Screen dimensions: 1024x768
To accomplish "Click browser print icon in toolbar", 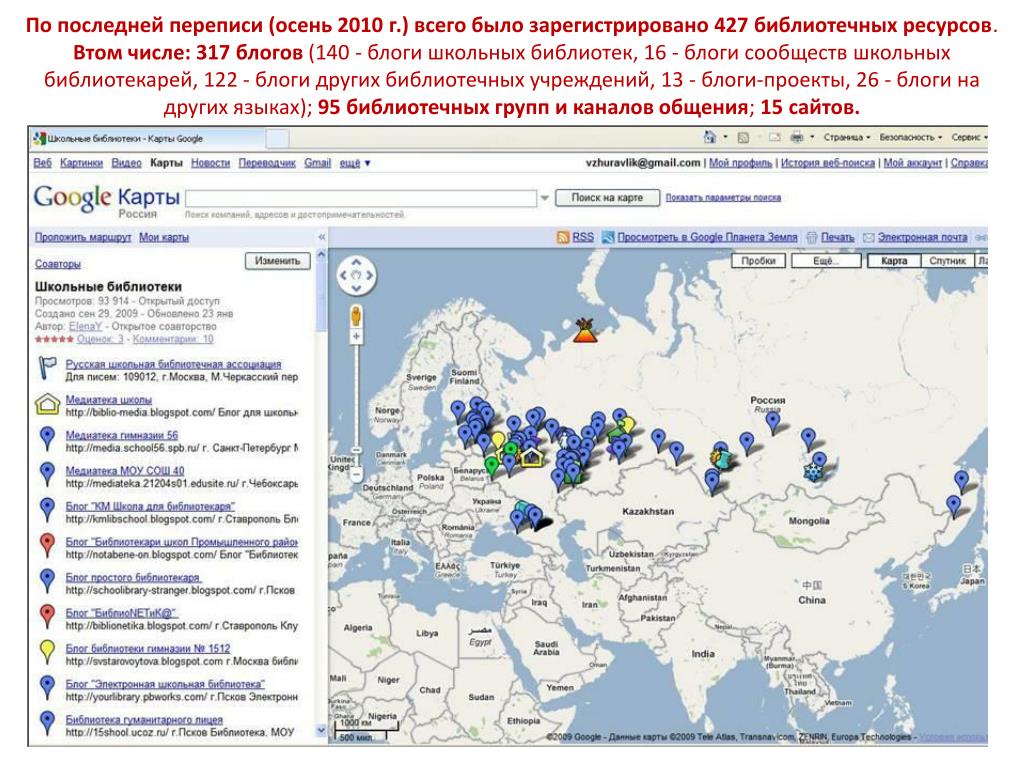I will click(797, 137).
